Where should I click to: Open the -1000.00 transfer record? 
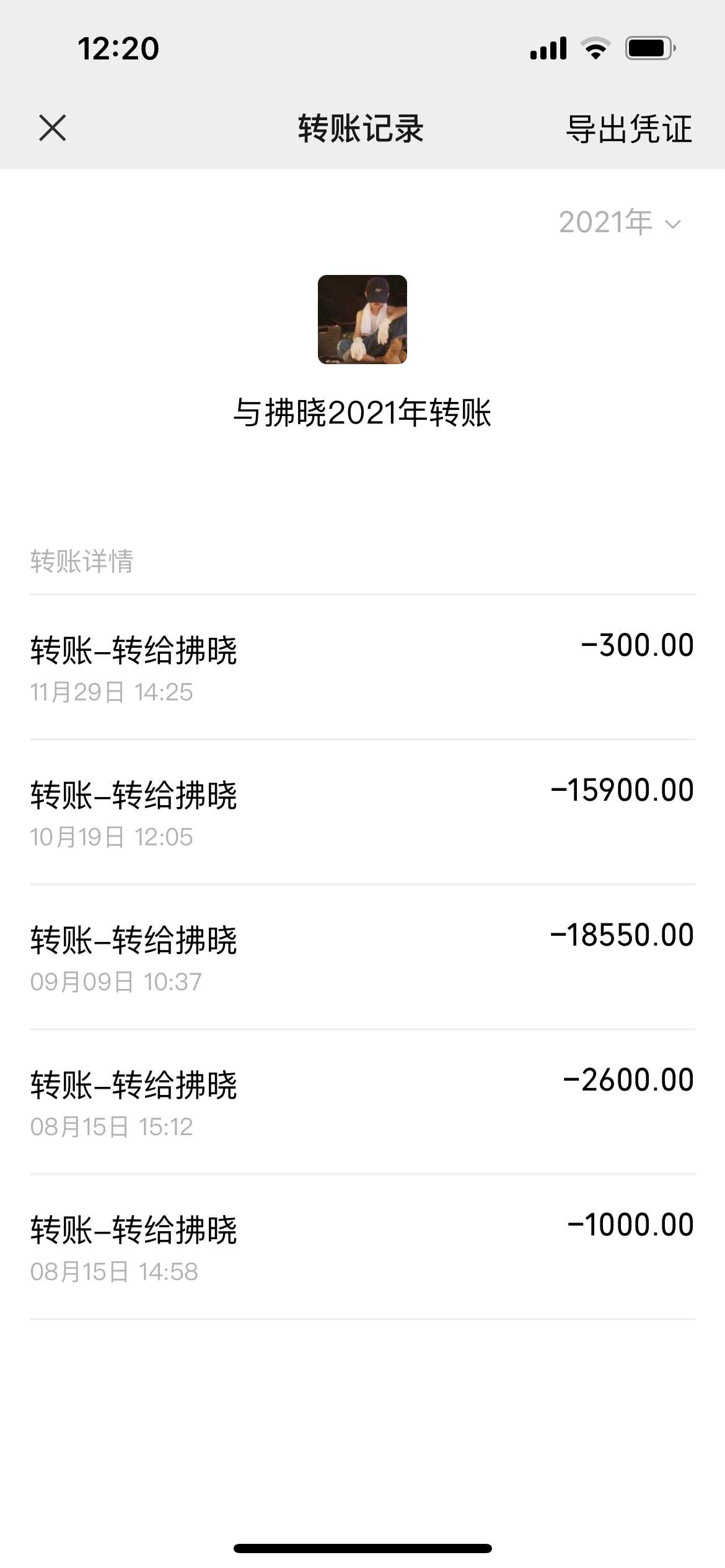click(x=362, y=1247)
